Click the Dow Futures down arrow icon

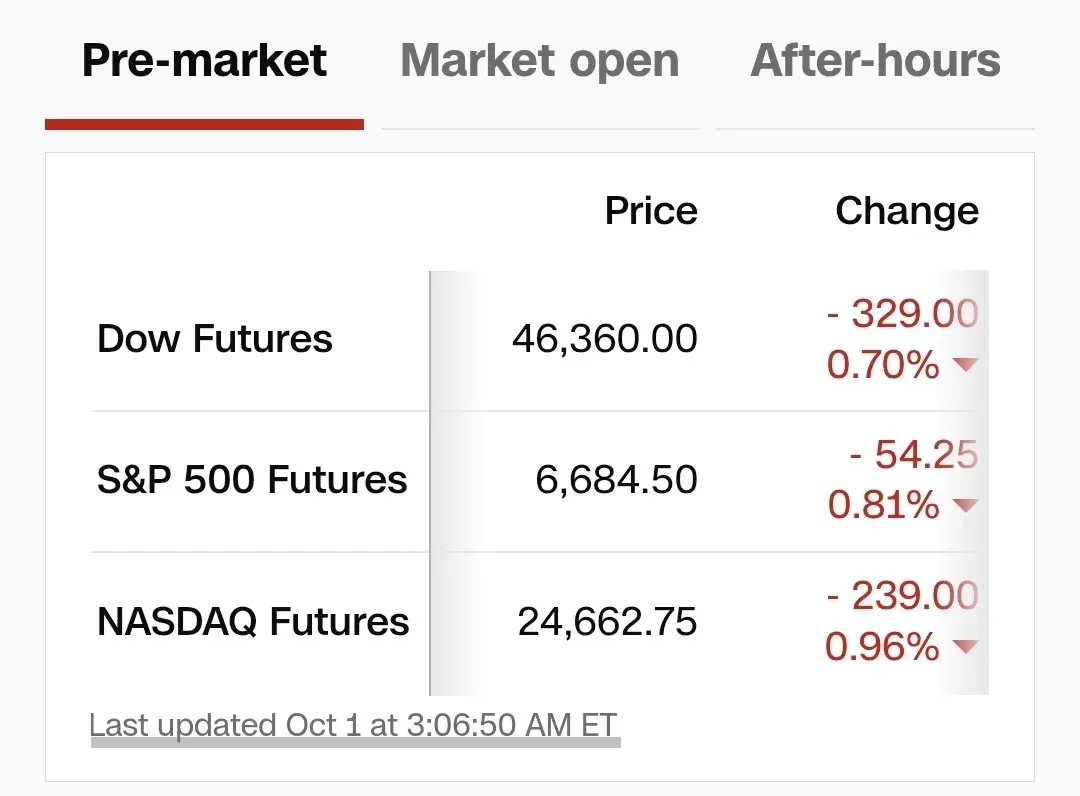pos(964,366)
